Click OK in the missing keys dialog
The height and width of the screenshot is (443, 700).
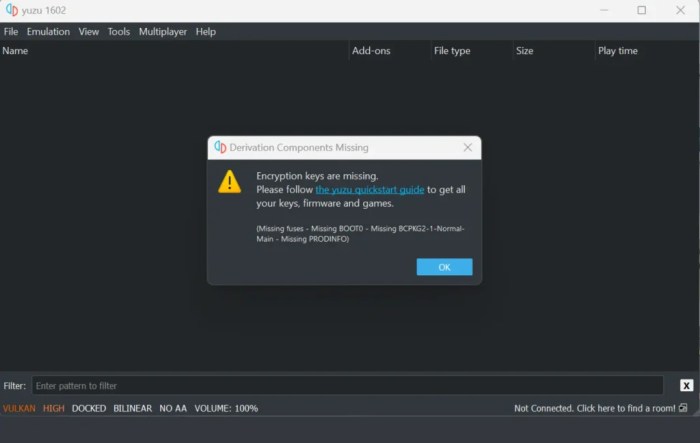tap(444, 267)
